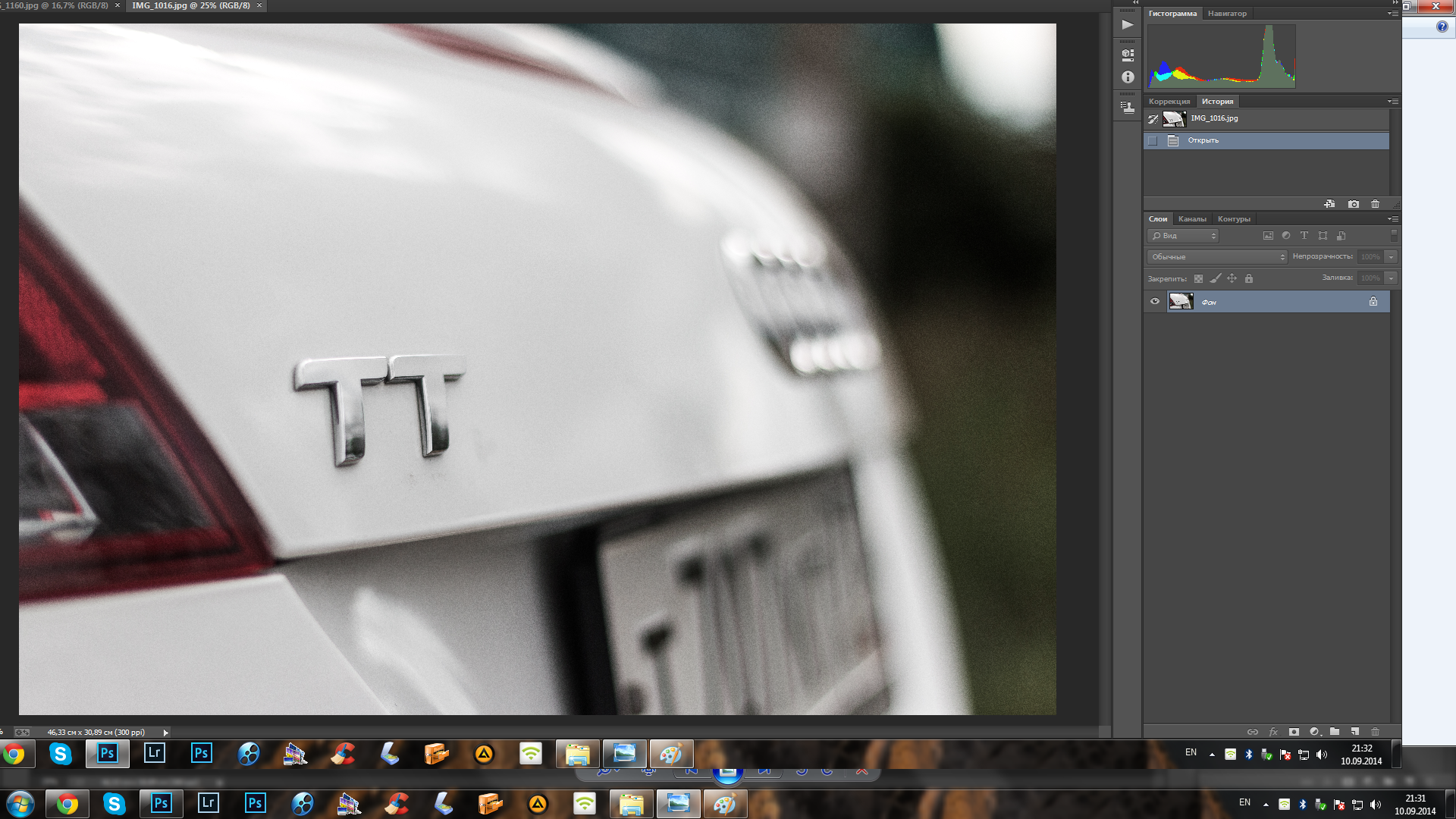Hide the Фон layer with the eye icon
Image resolution: width=1456 pixels, height=819 pixels.
(1155, 301)
